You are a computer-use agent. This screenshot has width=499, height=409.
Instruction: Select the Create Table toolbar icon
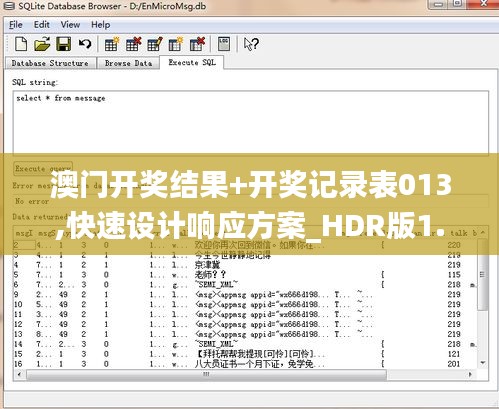pos(111,44)
